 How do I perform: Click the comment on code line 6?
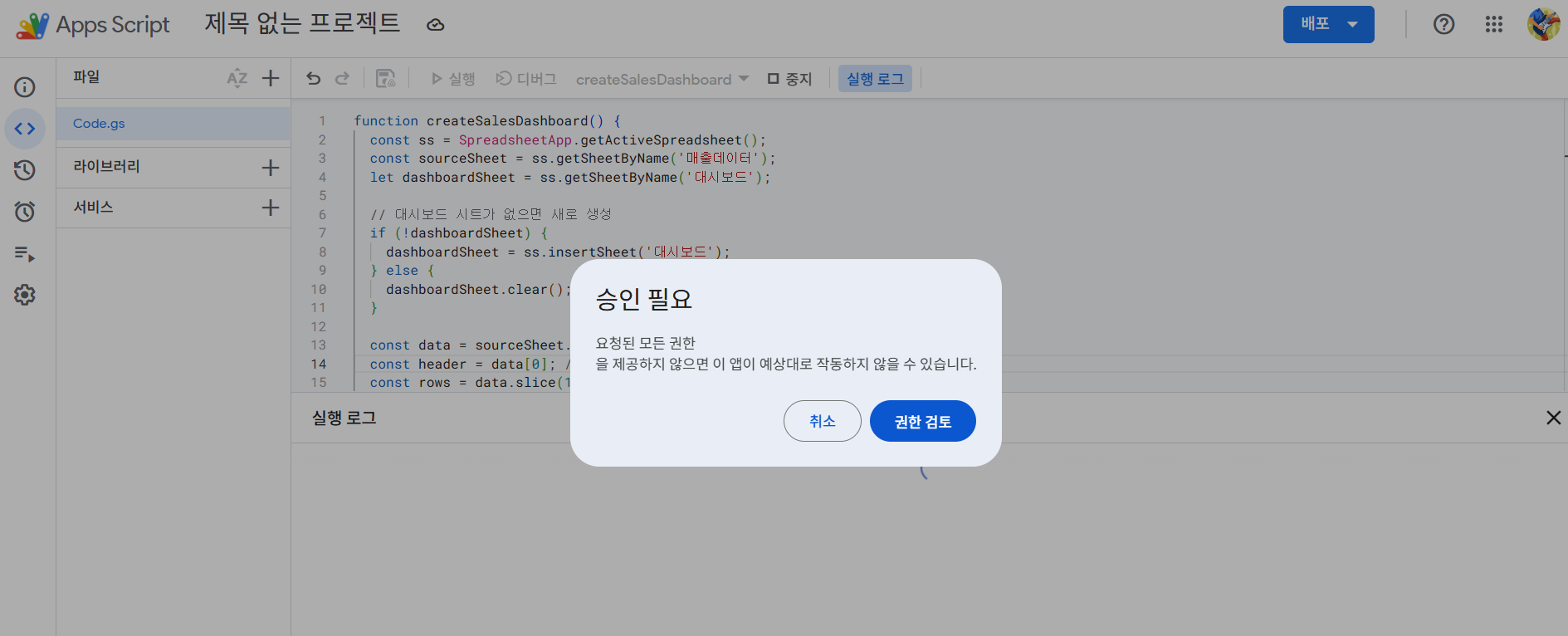click(x=491, y=215)
